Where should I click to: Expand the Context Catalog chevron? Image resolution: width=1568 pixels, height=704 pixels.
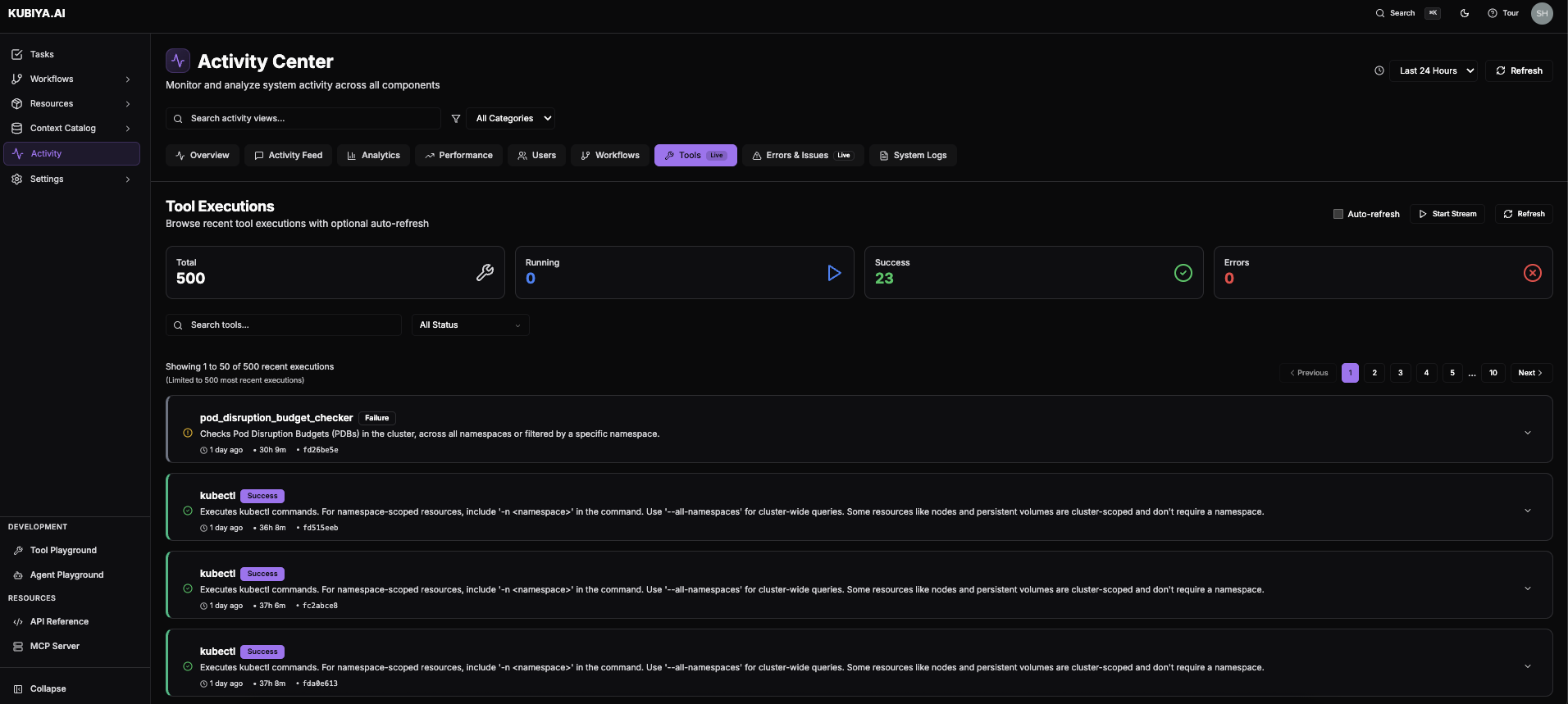pyautogui.click(x=128, y=129)
